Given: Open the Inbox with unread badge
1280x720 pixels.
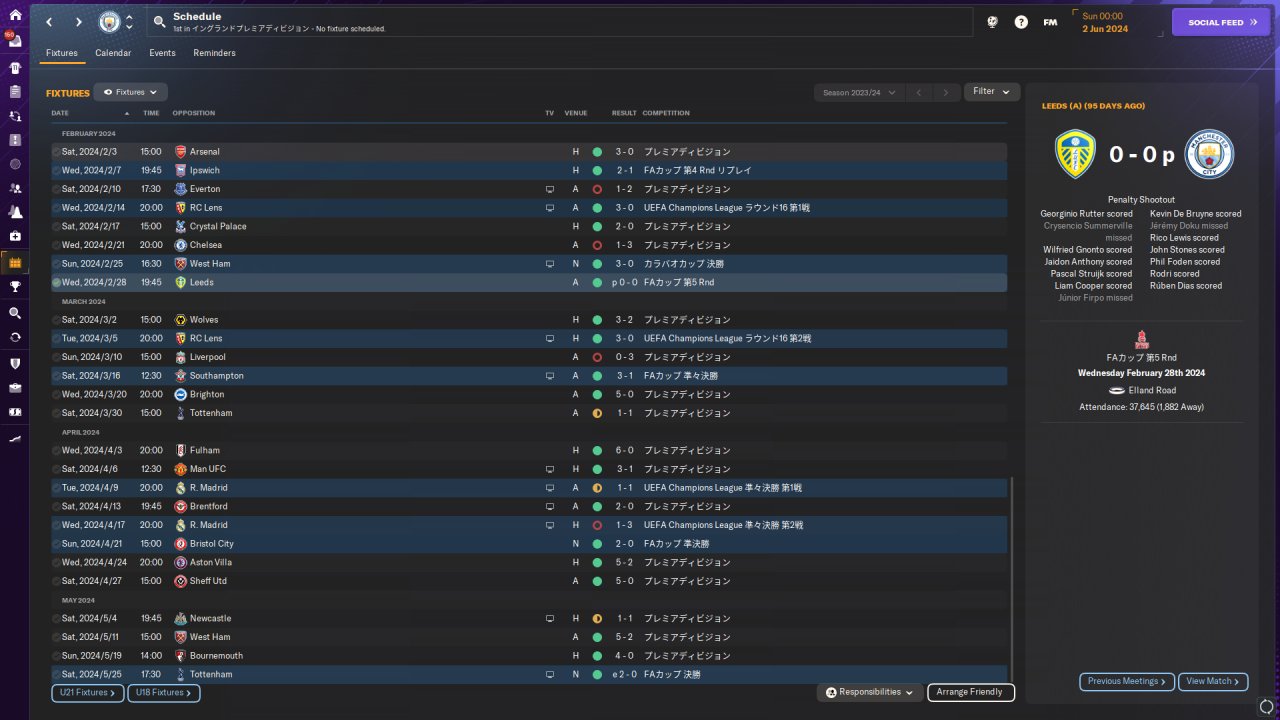Looking at the screenshot, I should coord(15,42).
